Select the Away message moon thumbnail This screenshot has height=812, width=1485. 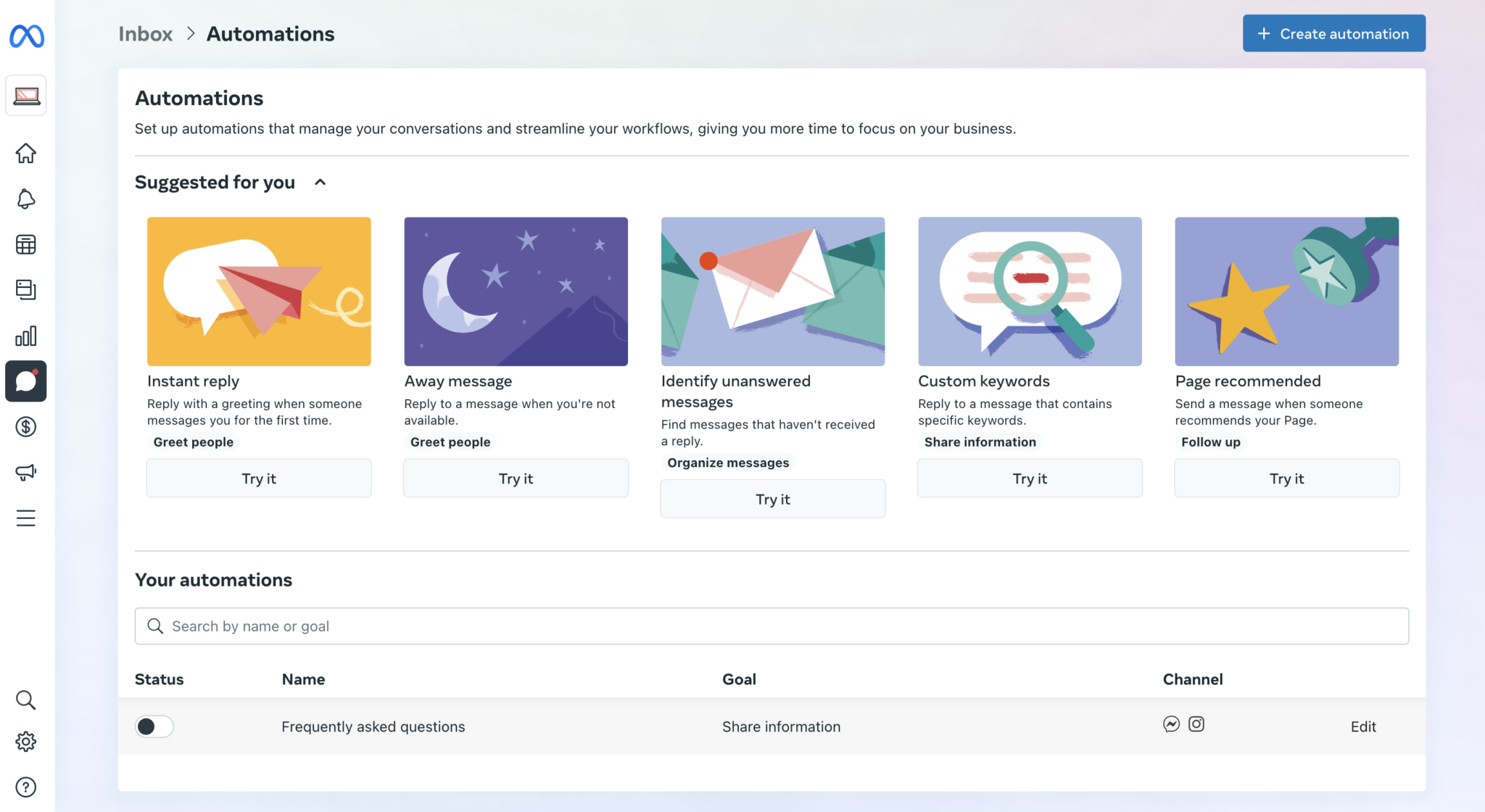516,291
